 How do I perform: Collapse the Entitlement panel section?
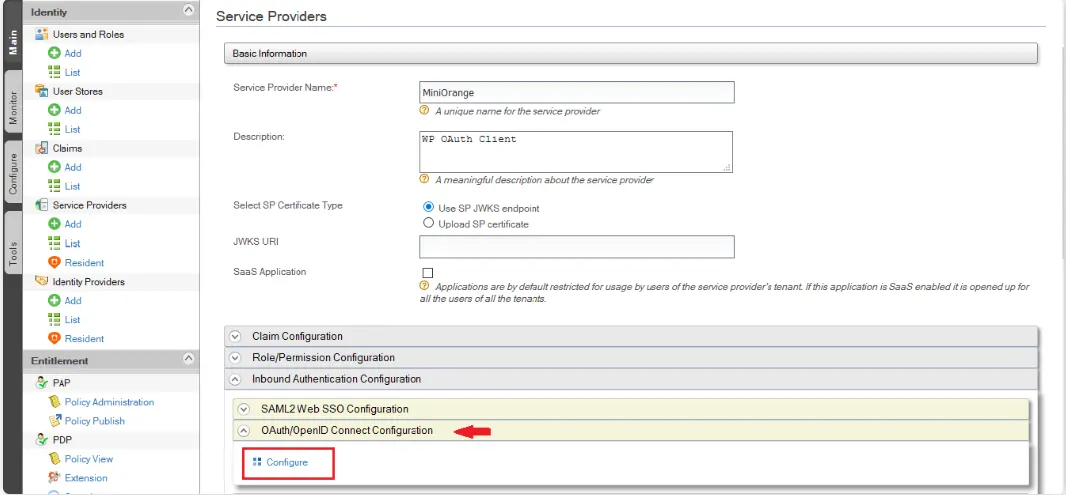pyautogui.click(x=189, y=359)
